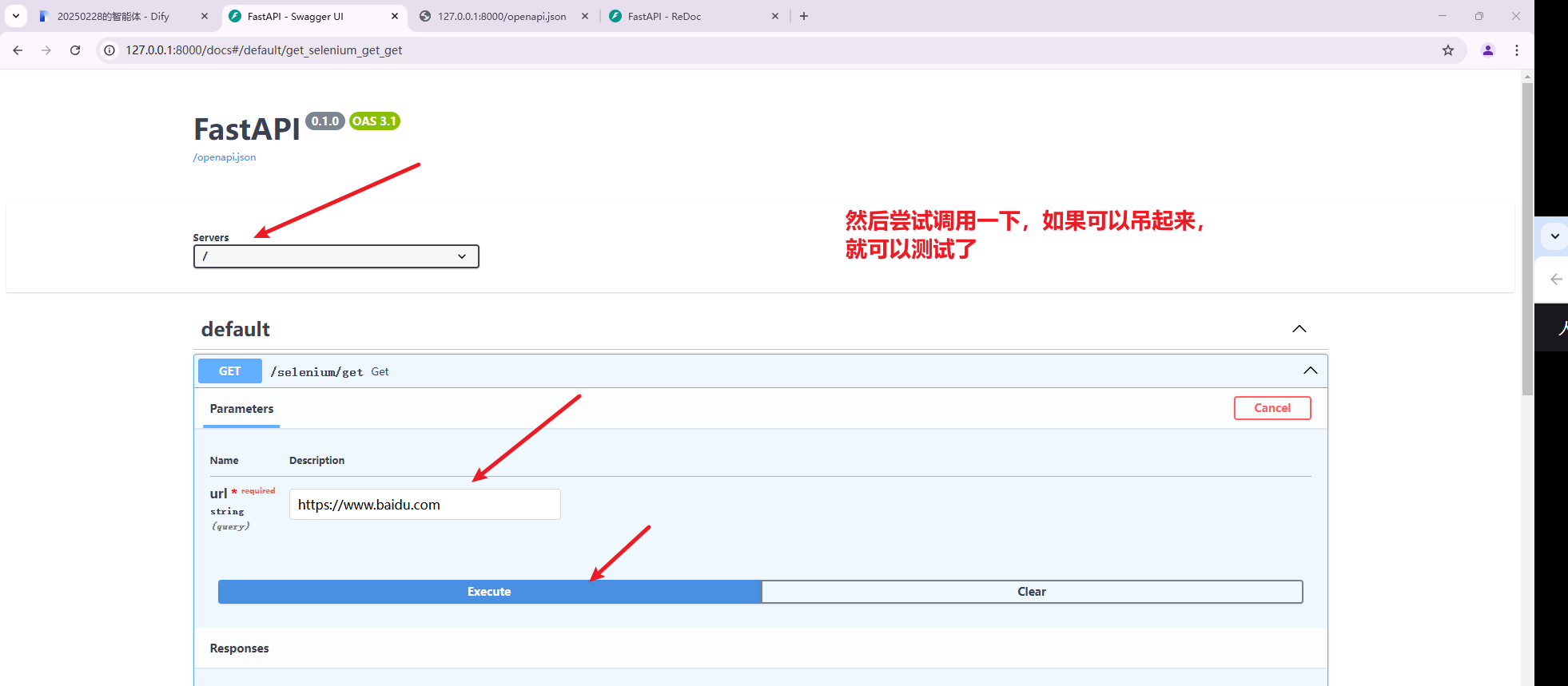Click the GET method badge
This screenshot has width=1568, height=686.
pos(230,371)
